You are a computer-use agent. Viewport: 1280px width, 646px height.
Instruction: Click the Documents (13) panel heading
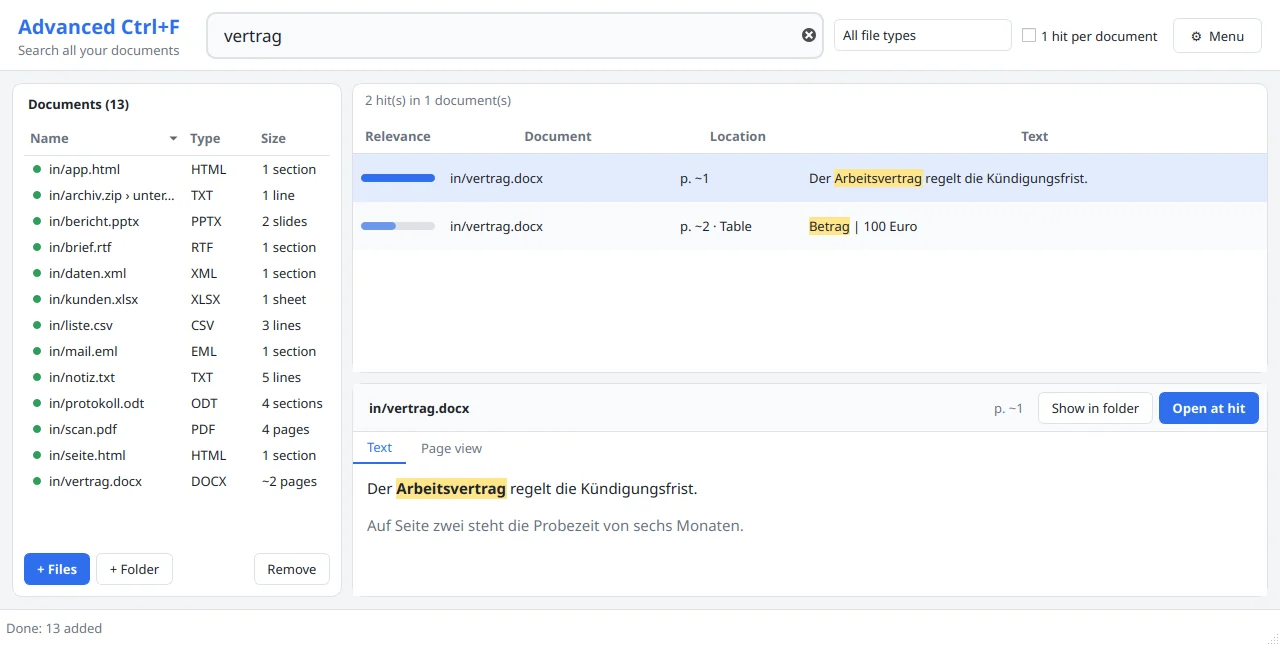[78, 105]
